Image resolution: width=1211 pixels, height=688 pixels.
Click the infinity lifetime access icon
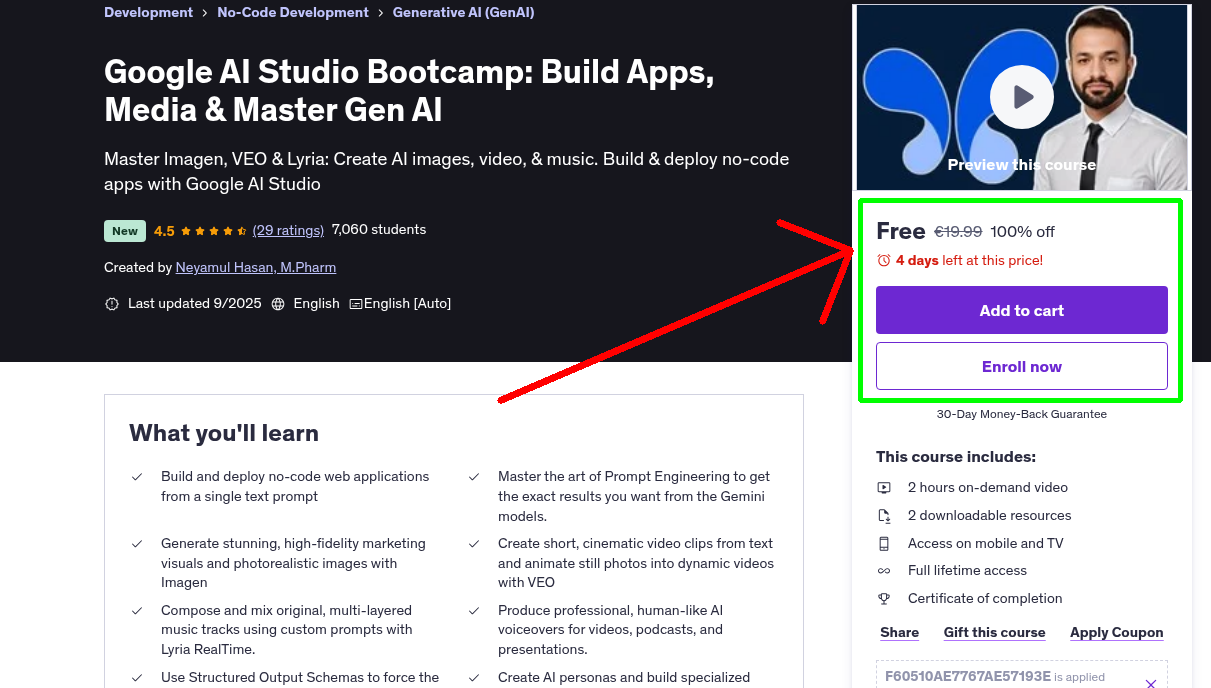point(884,571)
